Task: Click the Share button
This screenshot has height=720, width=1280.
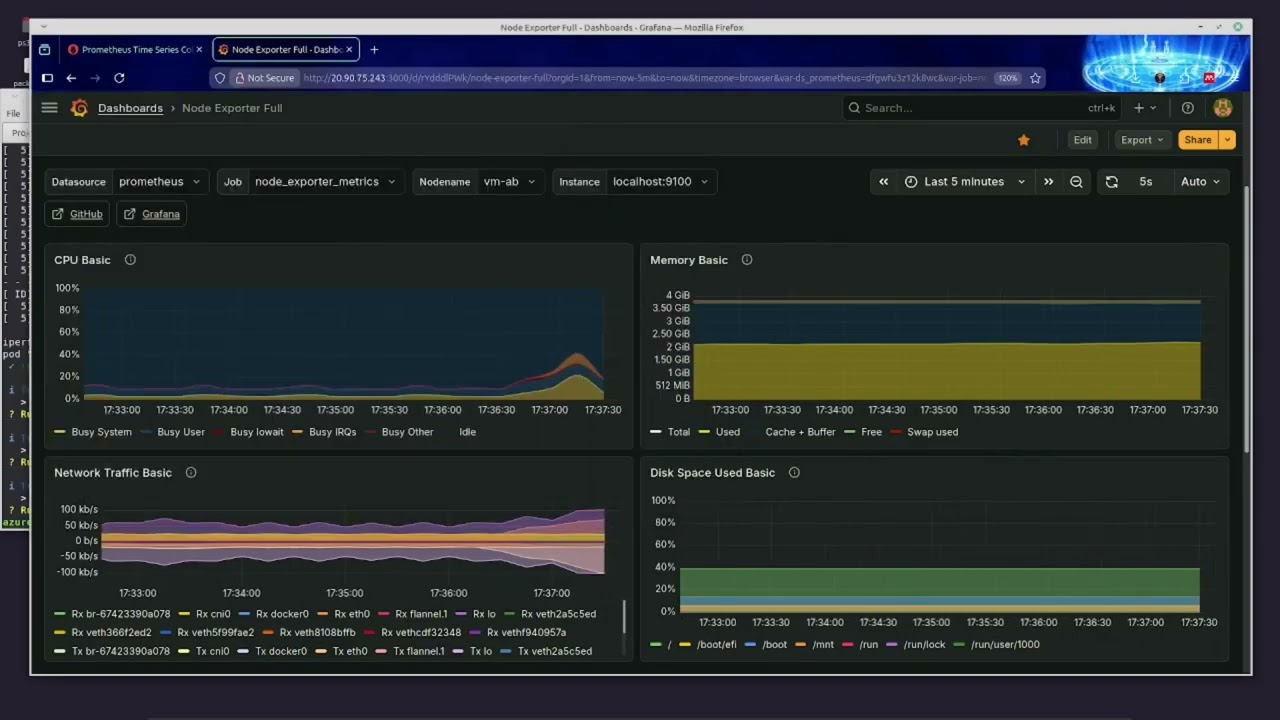Action: (x=1198, y=140)
